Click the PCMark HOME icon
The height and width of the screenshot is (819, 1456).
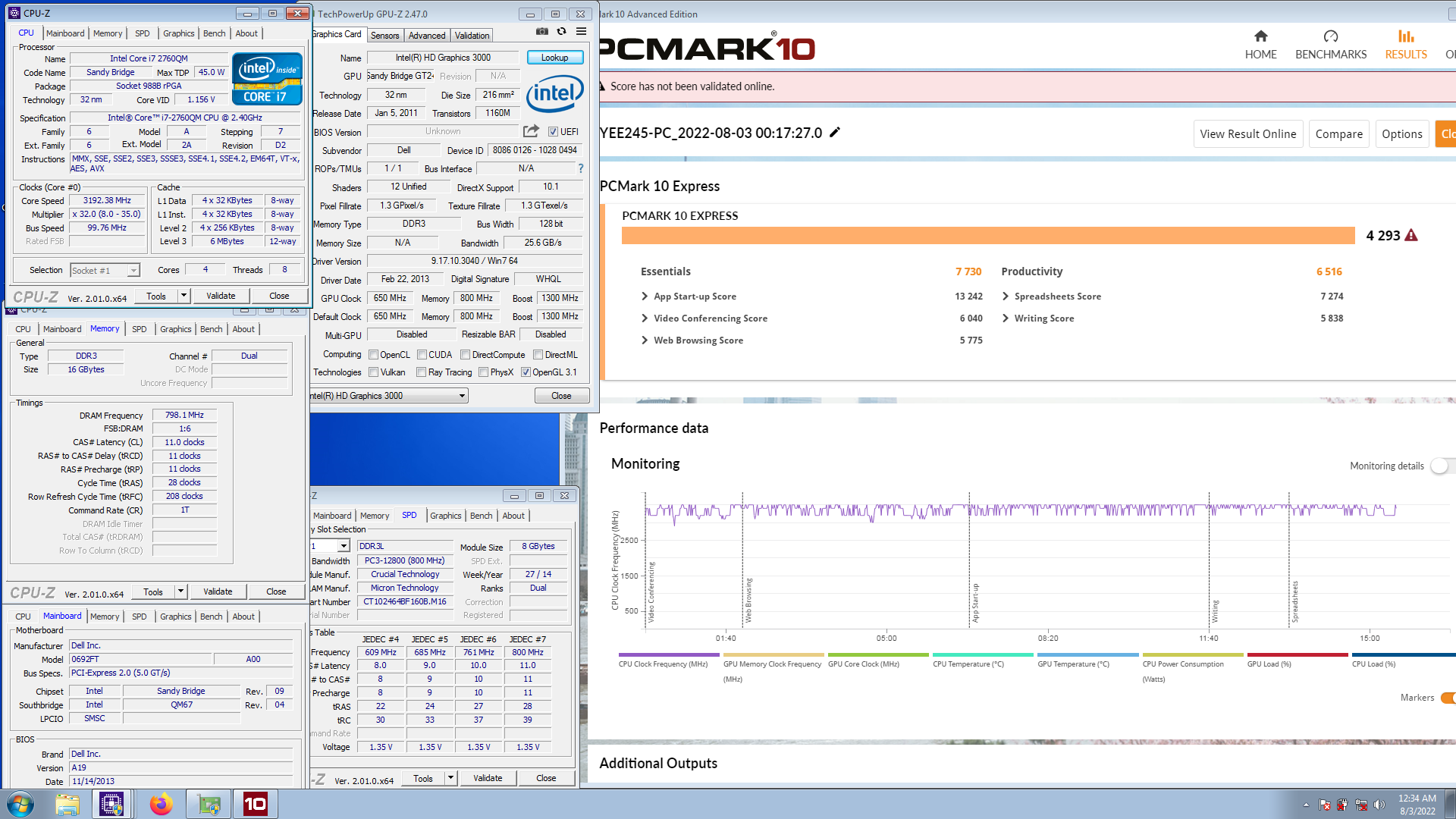(1260, 36)
